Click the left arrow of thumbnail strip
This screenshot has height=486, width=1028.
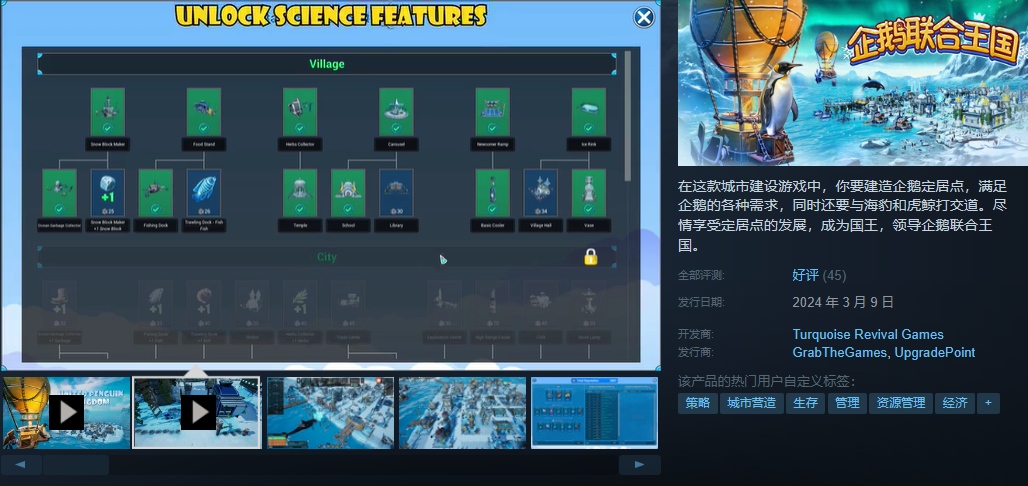(x=21, y=465)
